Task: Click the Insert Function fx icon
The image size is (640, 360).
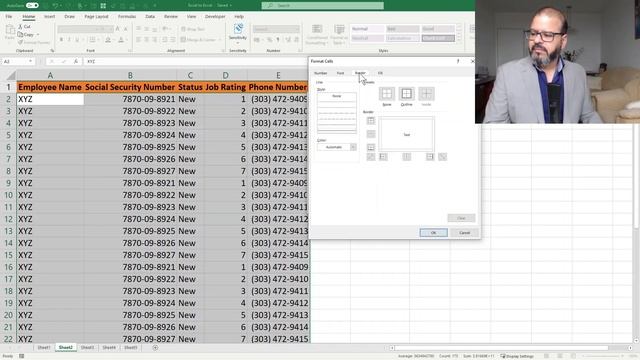Action: [x=76, y=61]
